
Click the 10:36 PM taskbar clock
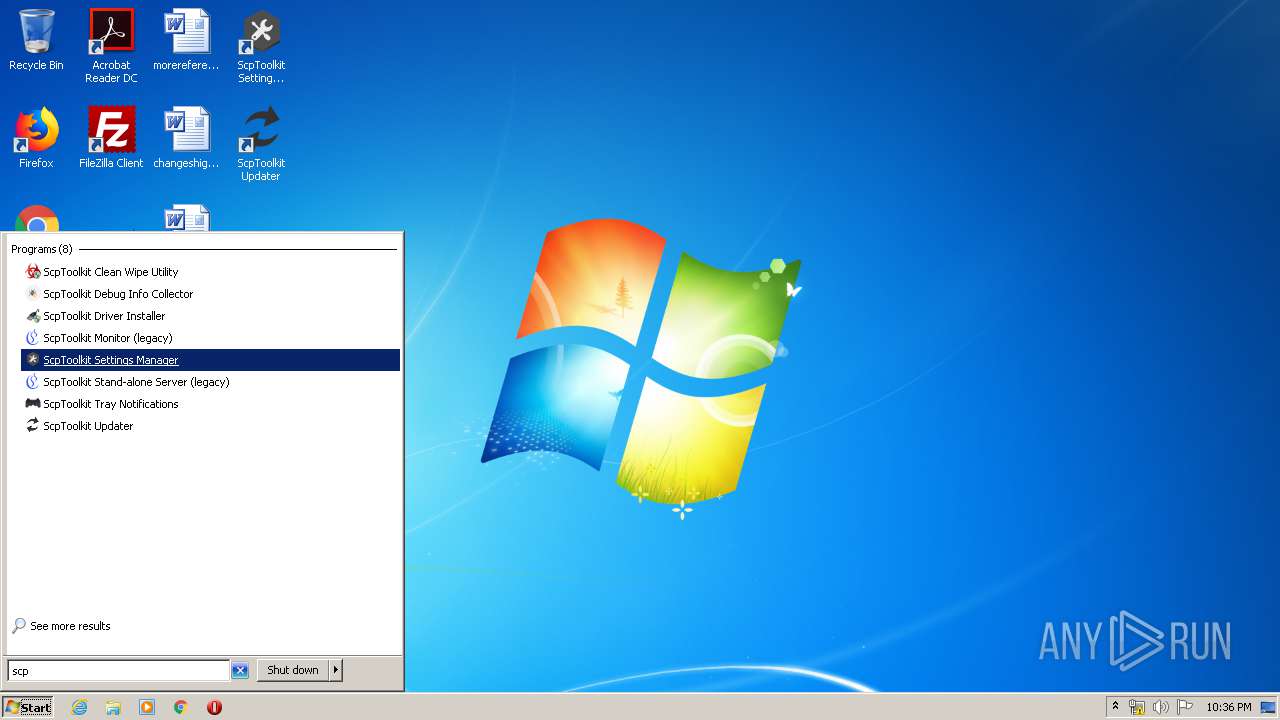tap(1228, 707)
